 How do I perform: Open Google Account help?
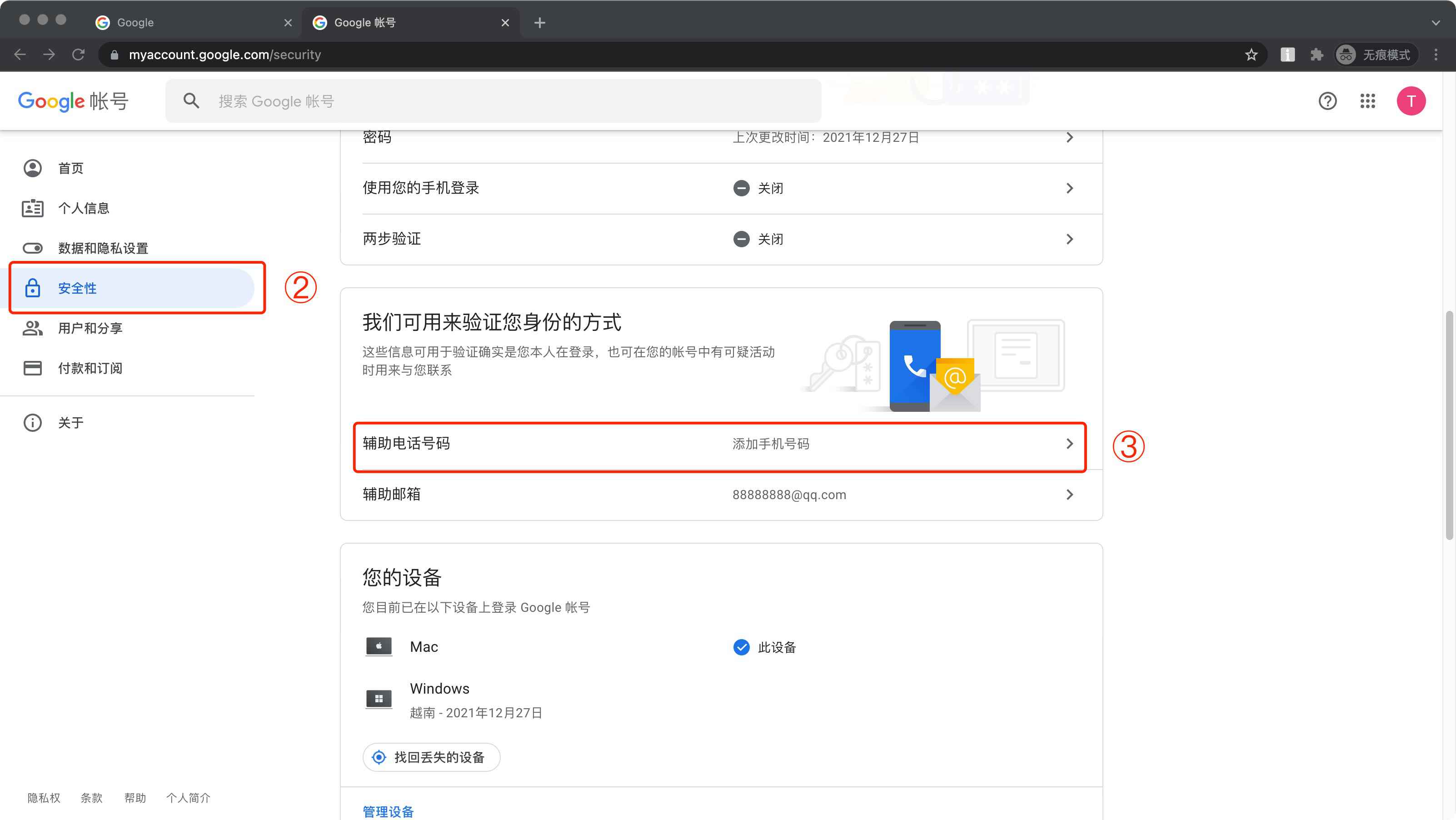(x=1328, y=101)
